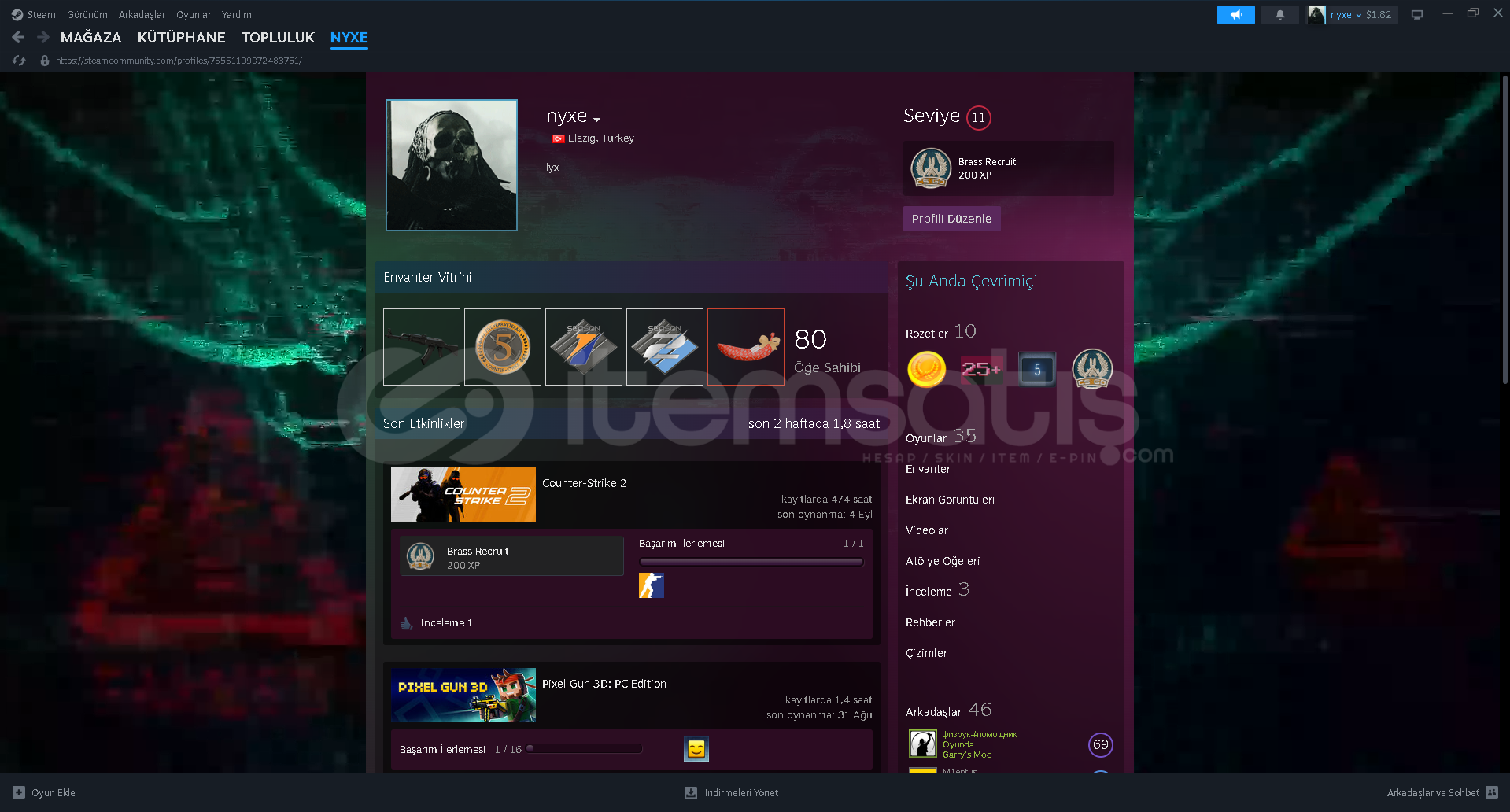Open the Counter-Strike 2 game title link

pos(585,483)
